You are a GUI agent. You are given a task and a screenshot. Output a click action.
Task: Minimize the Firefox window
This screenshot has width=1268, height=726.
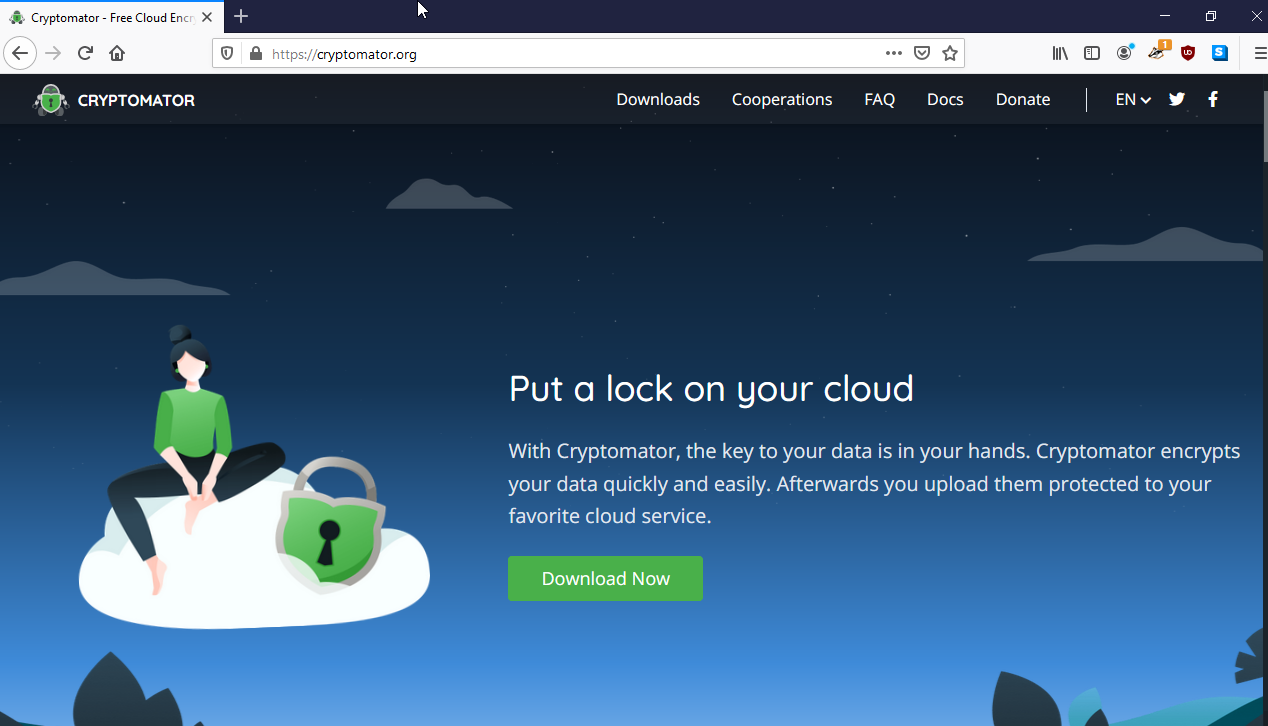click(1164, 16)
